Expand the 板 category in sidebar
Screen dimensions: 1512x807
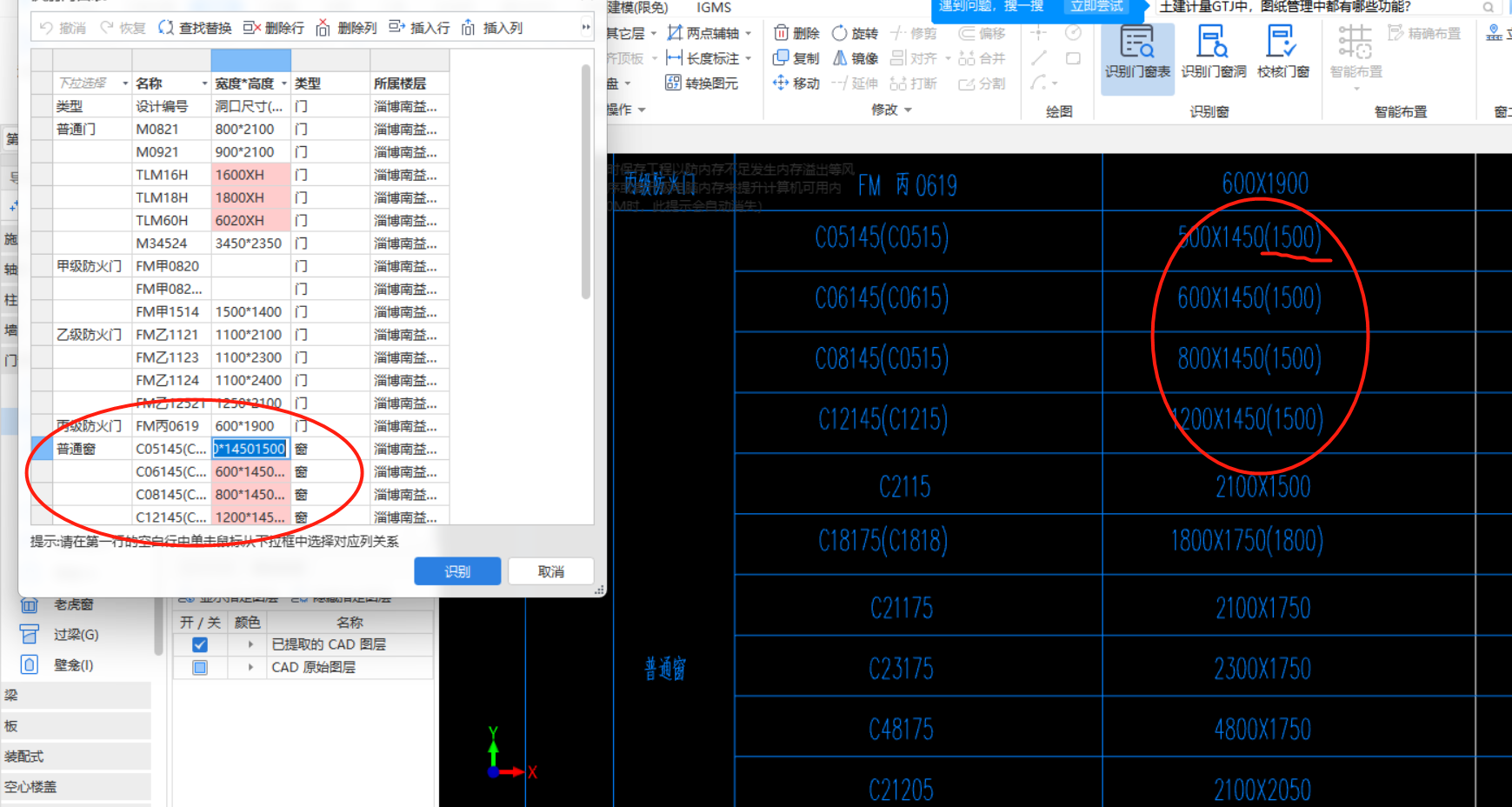click(x=77, y=725)
